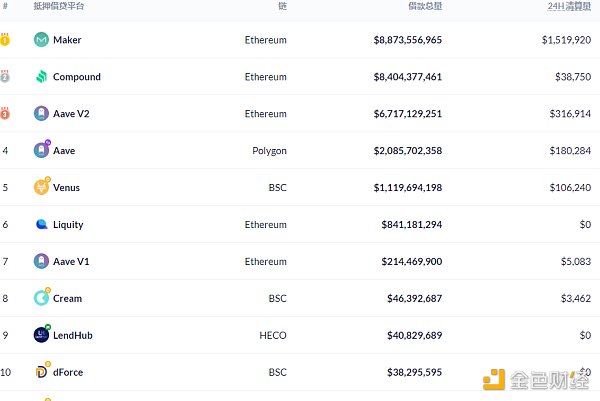600x401 pixels.
Task: Select the Aave Polygon logo icon
Action: (x=42, y=149)
